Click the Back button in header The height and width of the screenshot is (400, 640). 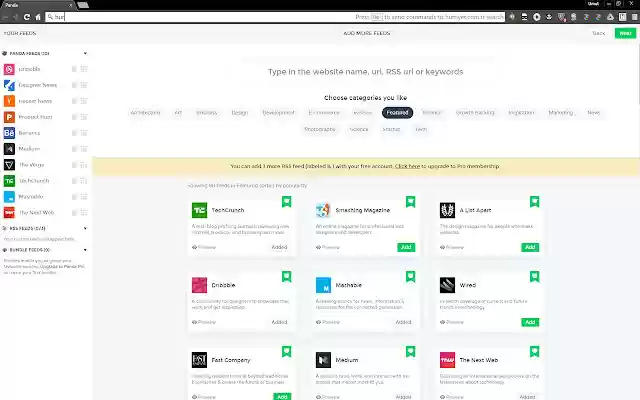point(599,33)
